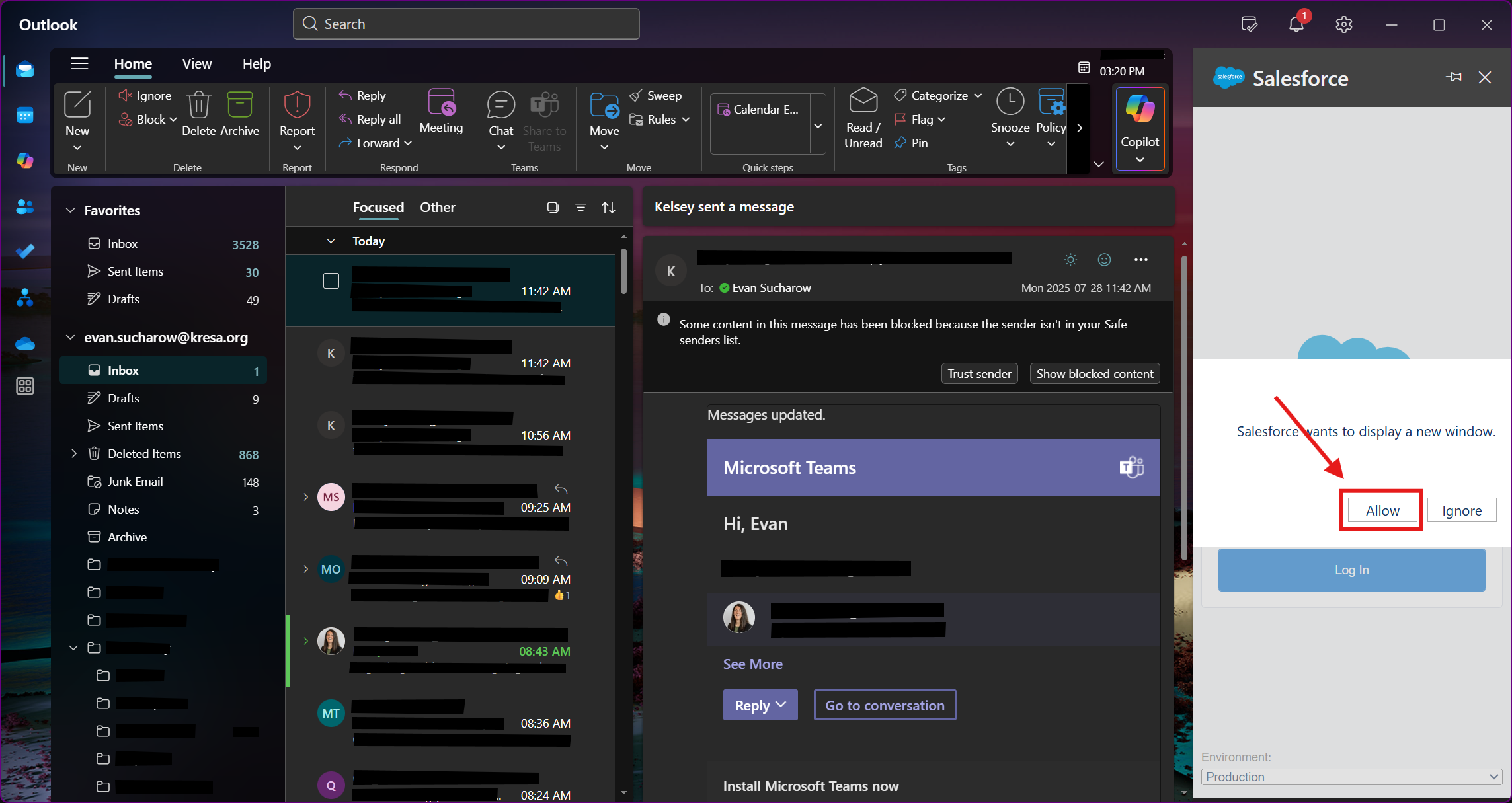Switch to the Home ribbon tab

[x=133, y=64]
